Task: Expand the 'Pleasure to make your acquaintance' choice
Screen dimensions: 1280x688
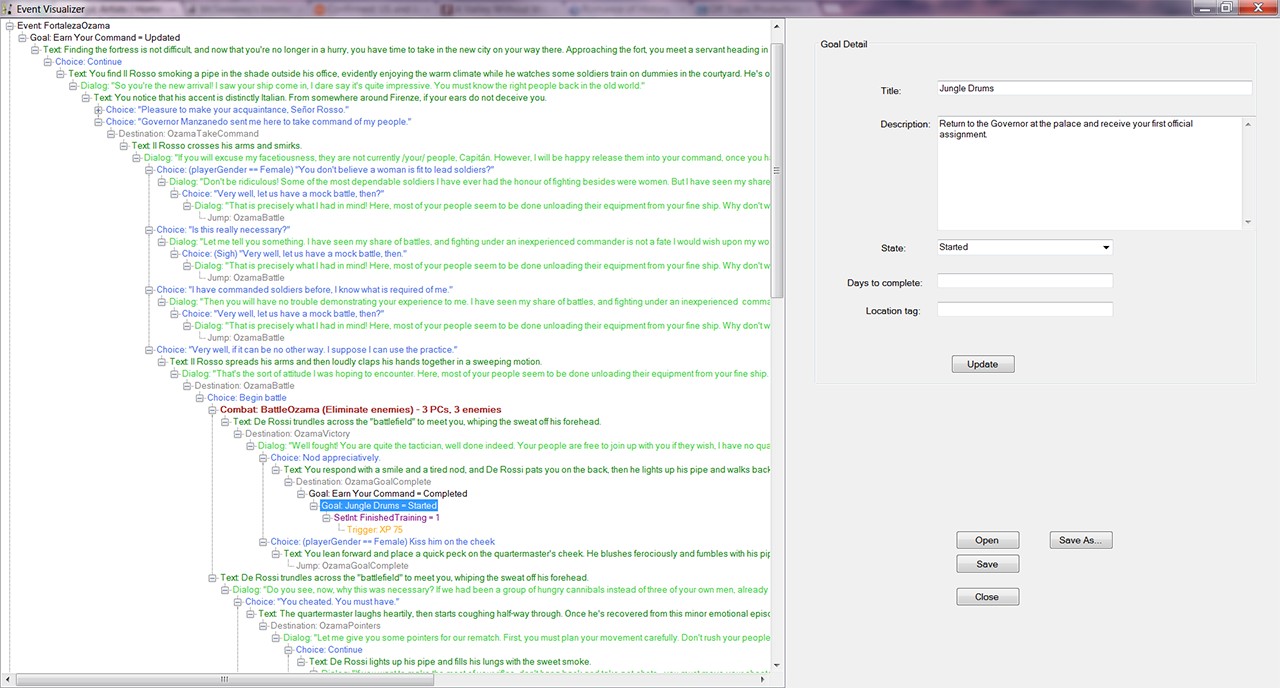Action: pos(98,110)
